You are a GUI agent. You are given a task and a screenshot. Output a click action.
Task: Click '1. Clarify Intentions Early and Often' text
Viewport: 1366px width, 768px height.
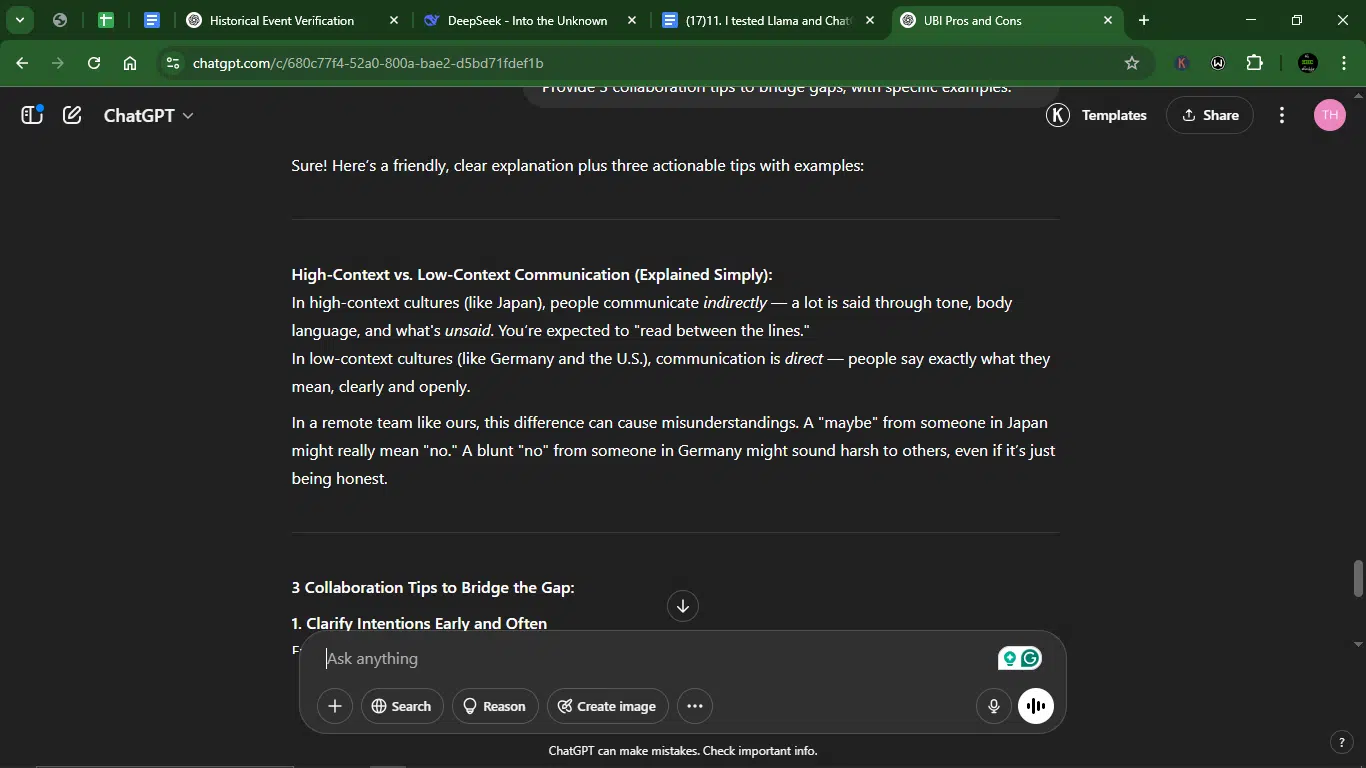[x=419, y=623]
